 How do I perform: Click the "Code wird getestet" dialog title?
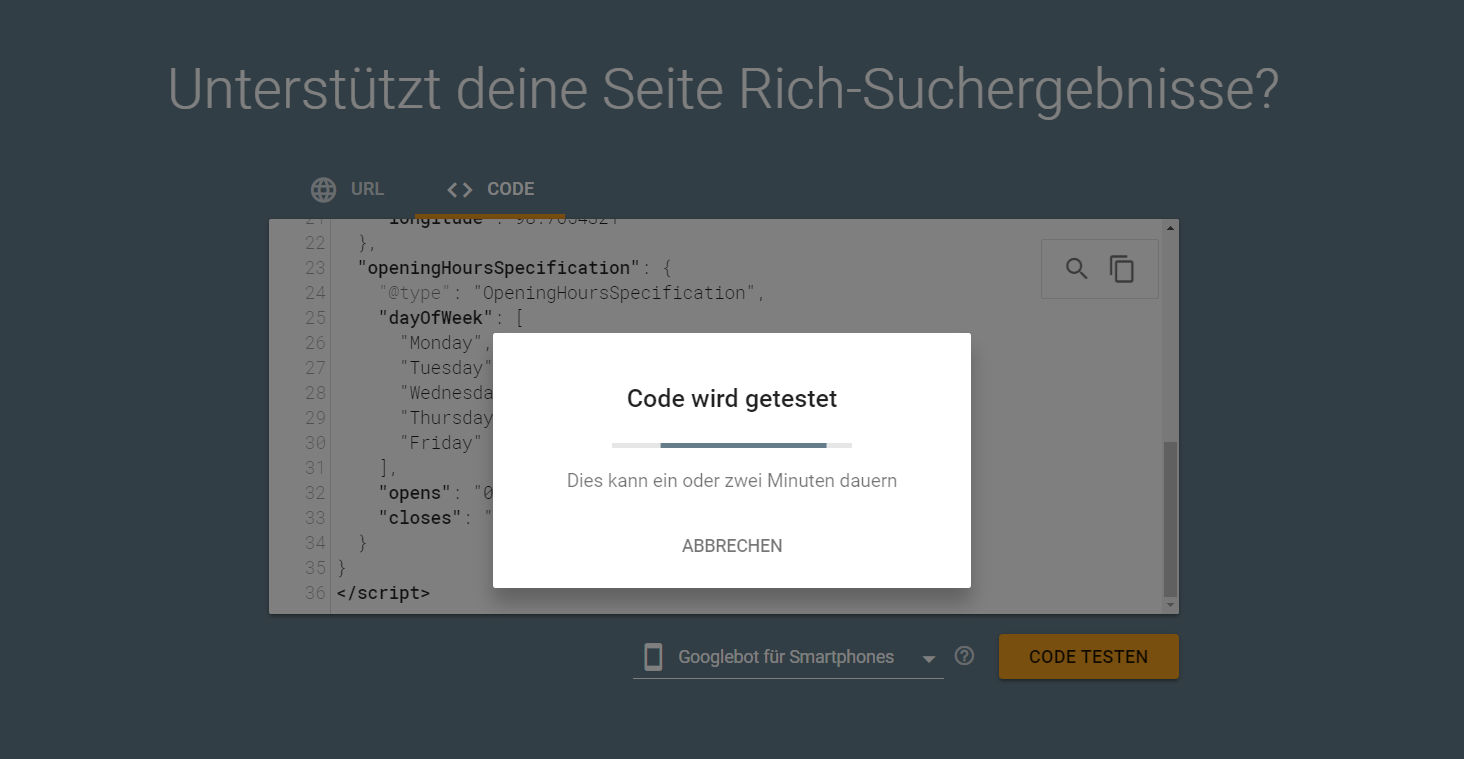coord(732,399)
